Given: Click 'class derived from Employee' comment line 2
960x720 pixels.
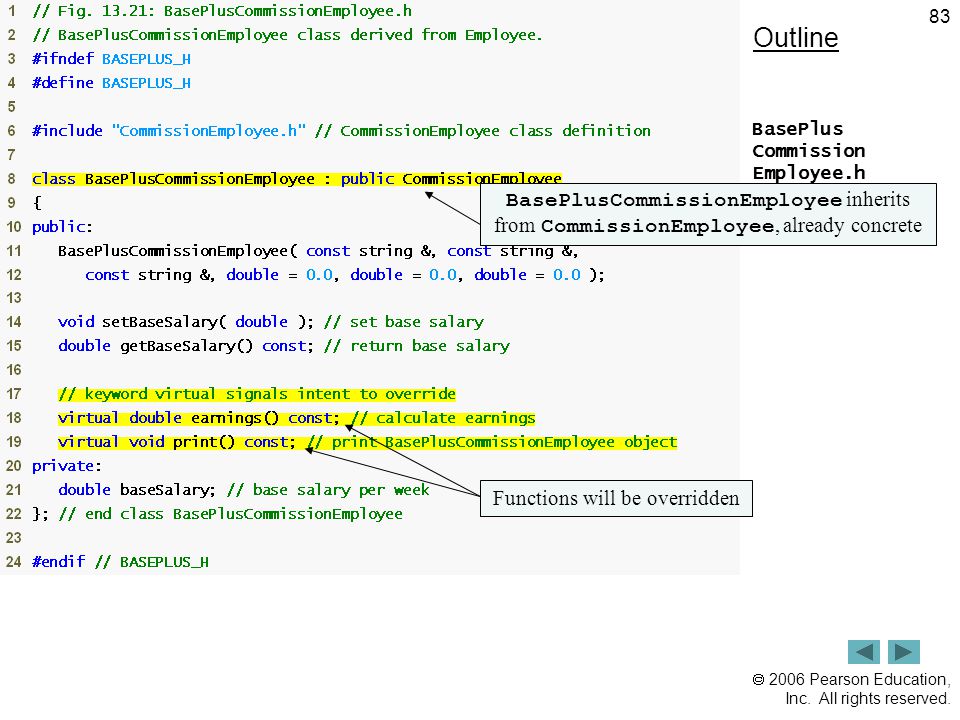Looking at the screenshot, I should tap(288, 35).
